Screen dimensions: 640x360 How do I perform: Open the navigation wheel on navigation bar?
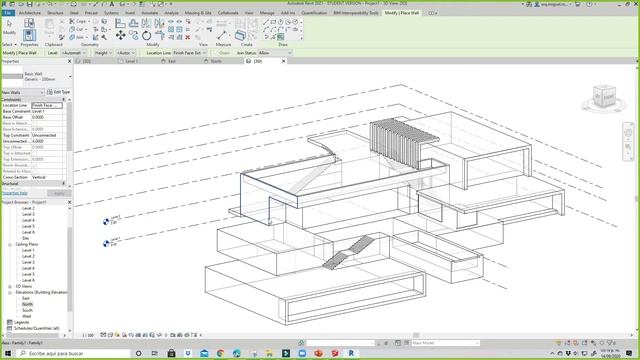628,133
